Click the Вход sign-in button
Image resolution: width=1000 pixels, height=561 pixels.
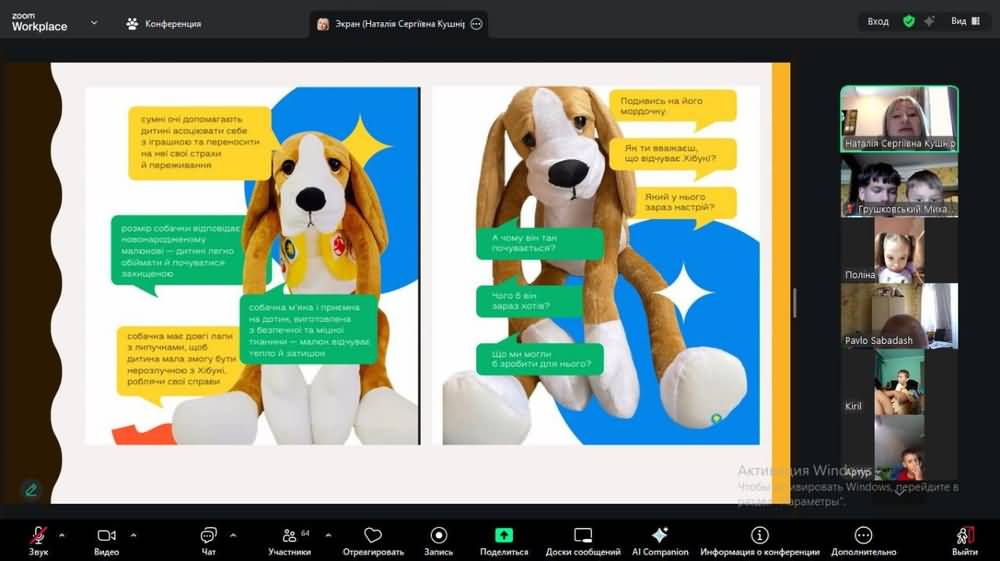point(878,21)
